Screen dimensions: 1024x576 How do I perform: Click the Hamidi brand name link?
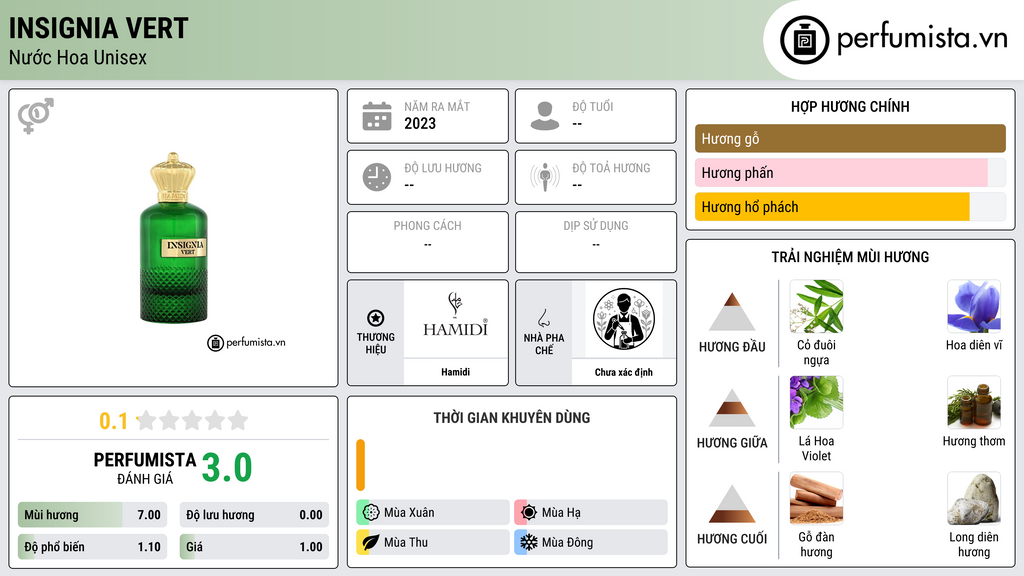coord(455,372)
